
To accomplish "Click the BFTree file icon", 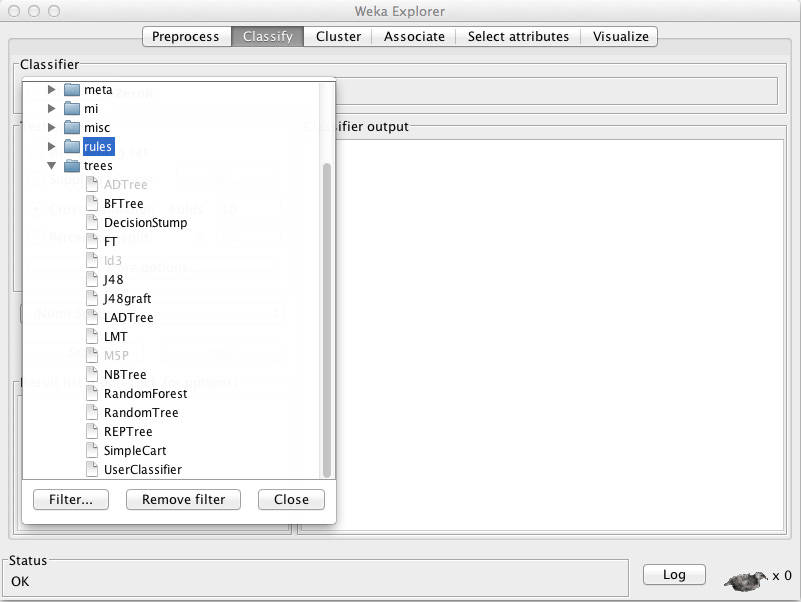I will (92, 203).
